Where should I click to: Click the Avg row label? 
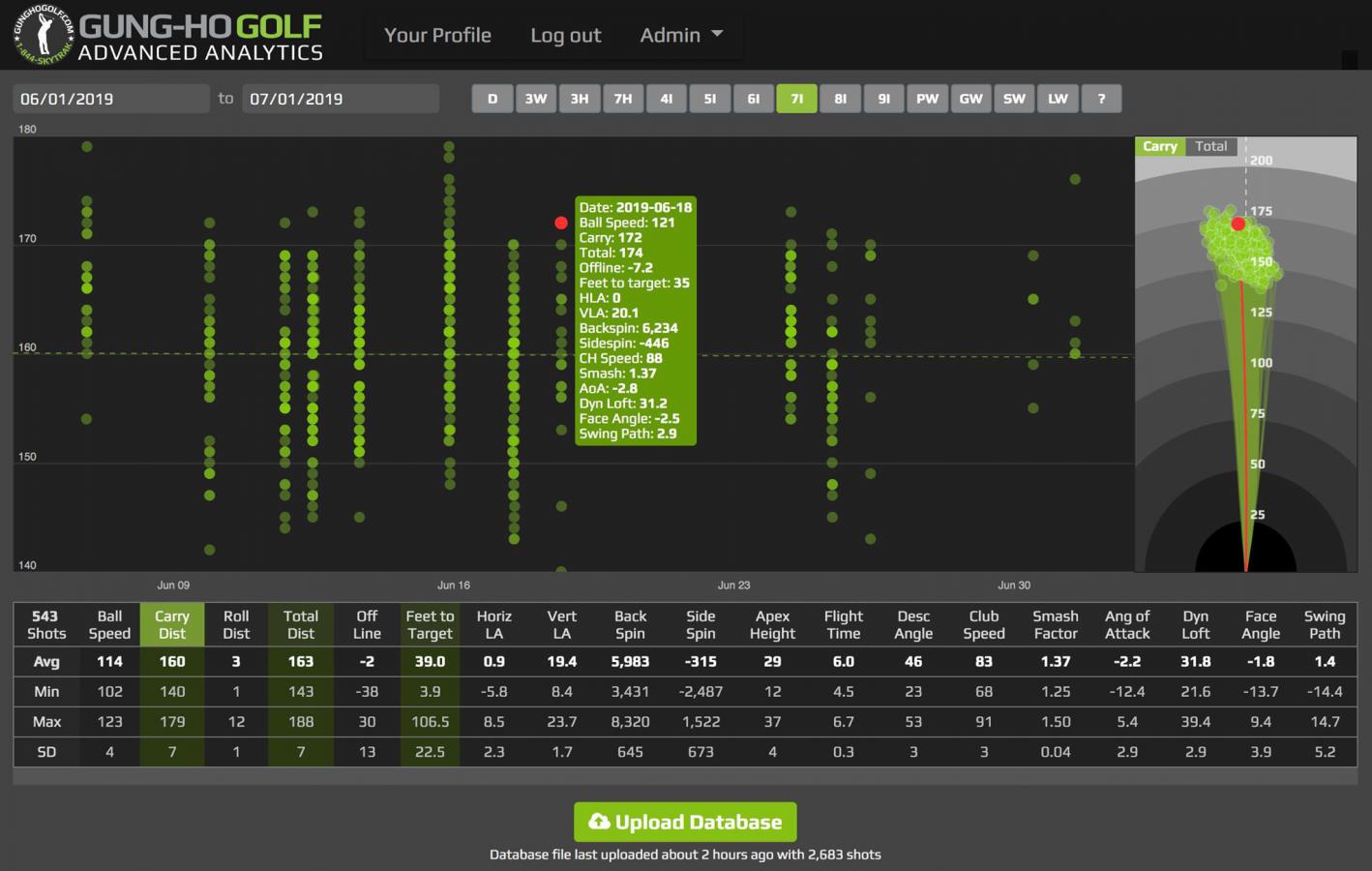(46, 662)
